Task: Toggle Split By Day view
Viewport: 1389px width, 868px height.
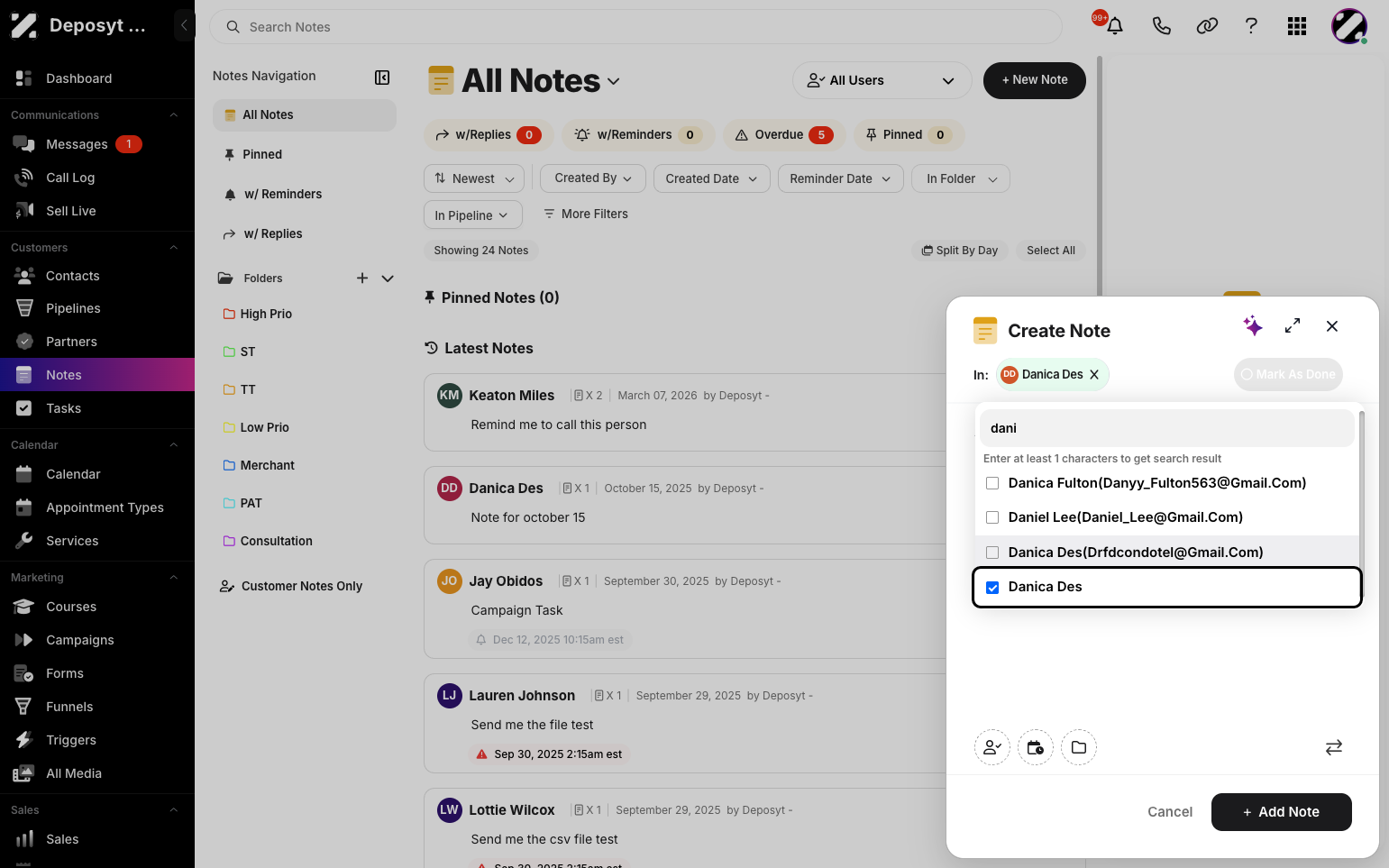Action: 960,251
